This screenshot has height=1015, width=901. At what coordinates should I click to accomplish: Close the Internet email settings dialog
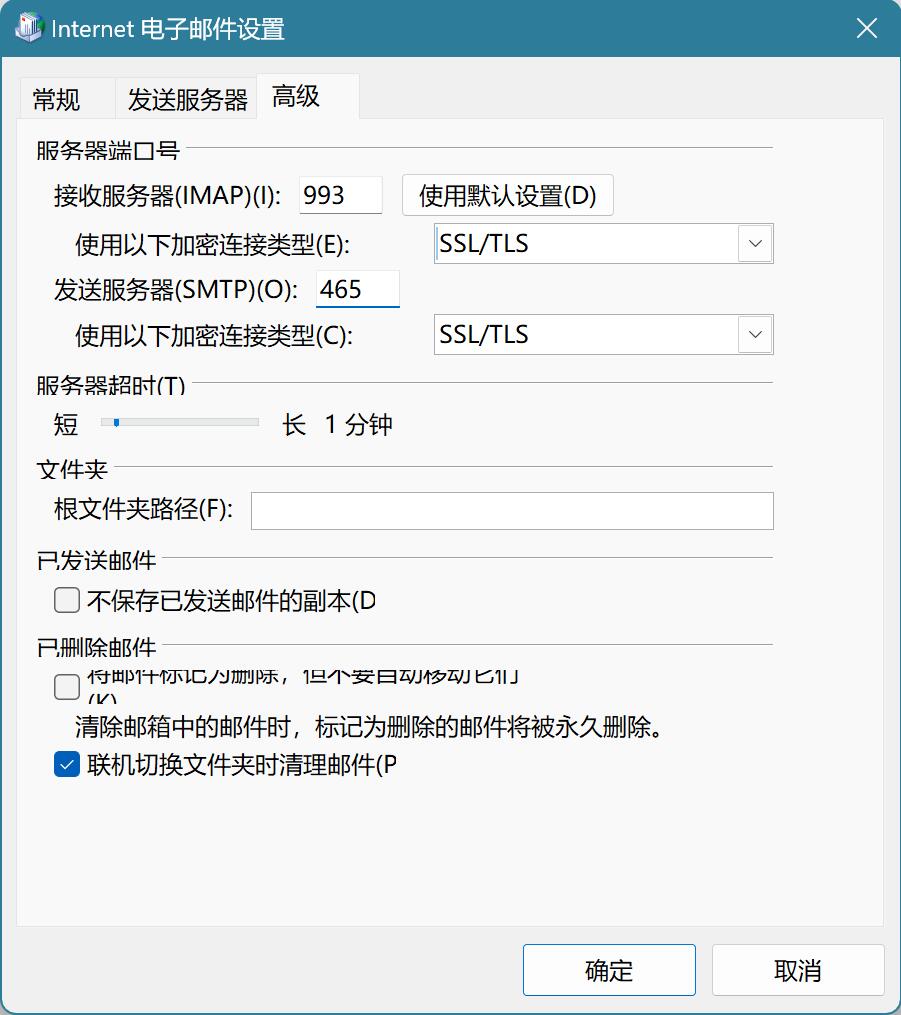[x=866, y=28]
